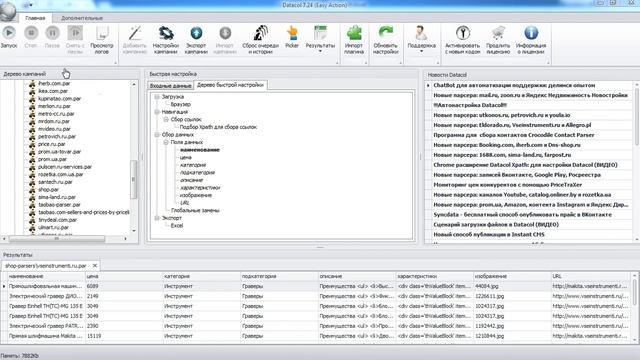Select the наименование data field
The height and width of the screenshot is (360, 640).
pyautogui.click(x=200, y=150)
